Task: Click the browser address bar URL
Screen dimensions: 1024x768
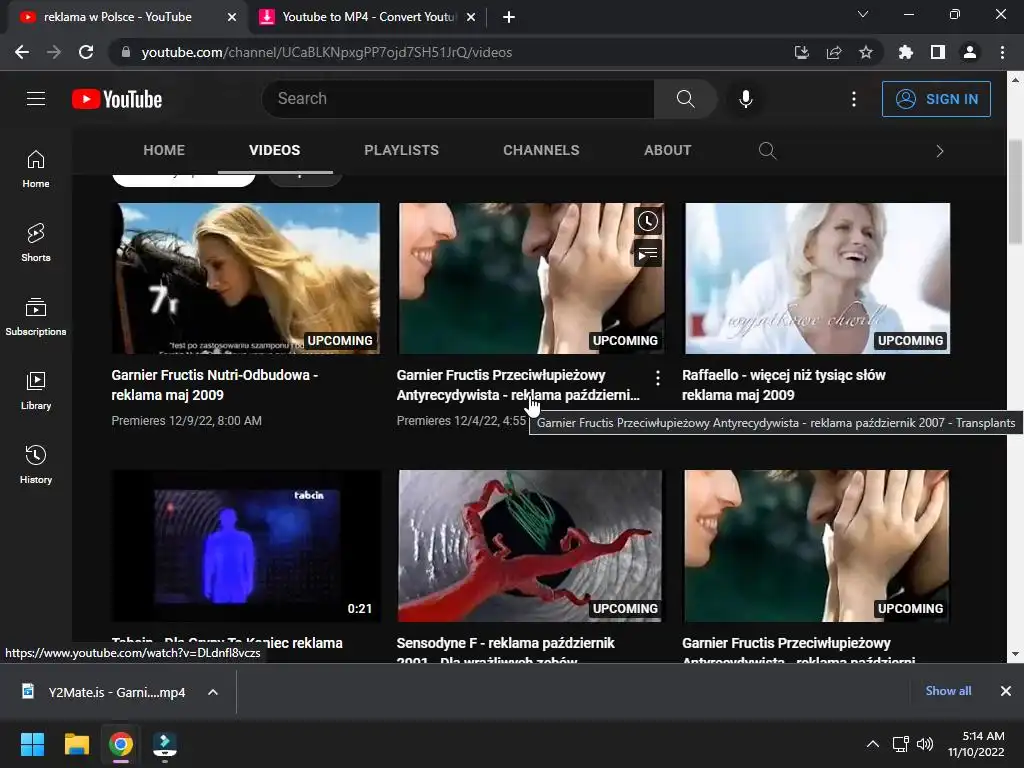Action: click(327, 52)
